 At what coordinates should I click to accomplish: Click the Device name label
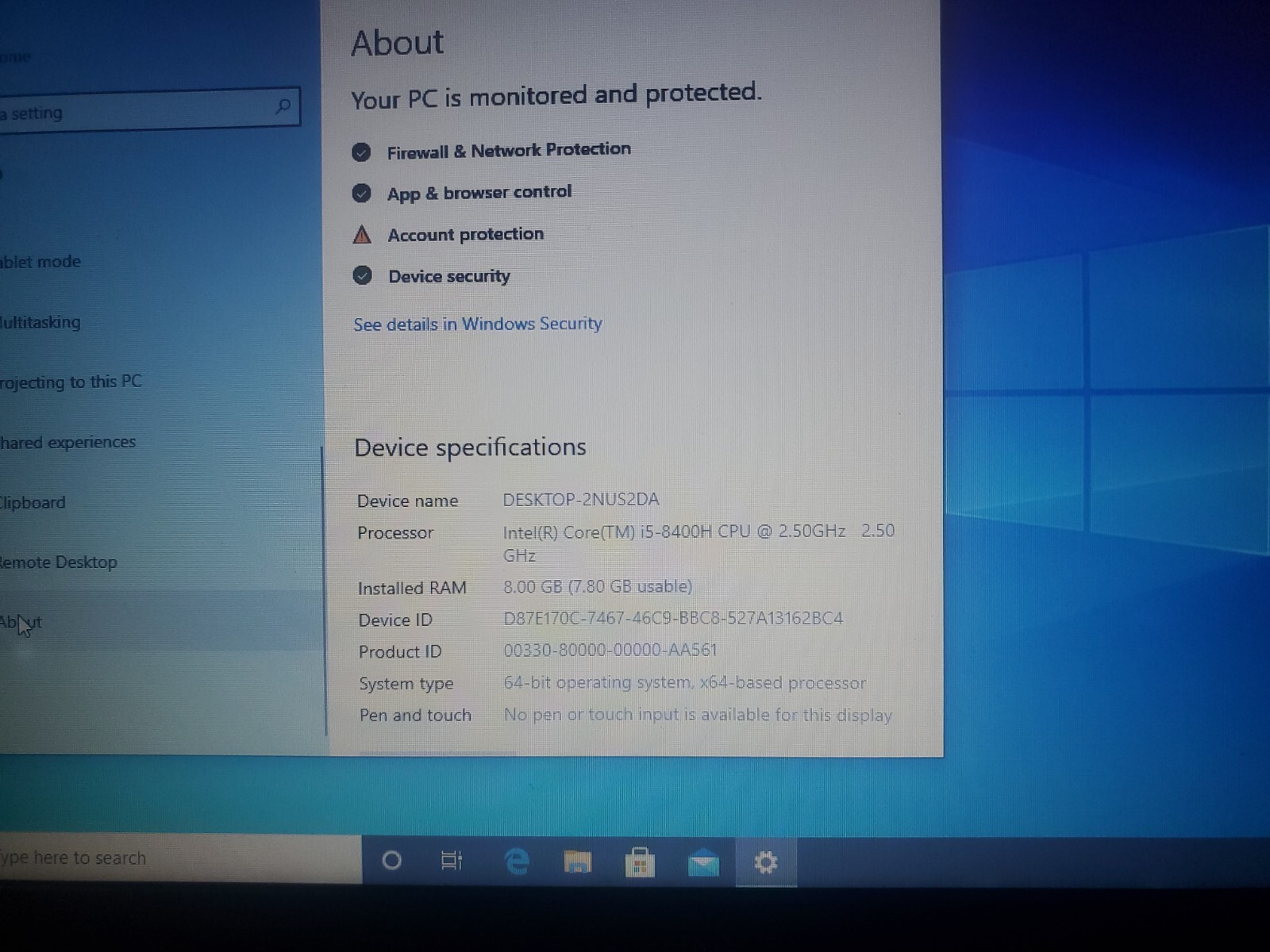click(407, 501)
